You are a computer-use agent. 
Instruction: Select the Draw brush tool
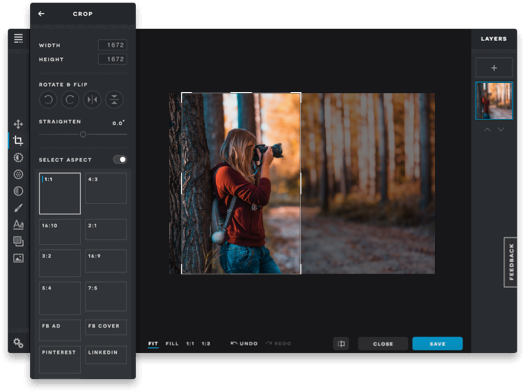pyautogui.click(x=18, y=208)
